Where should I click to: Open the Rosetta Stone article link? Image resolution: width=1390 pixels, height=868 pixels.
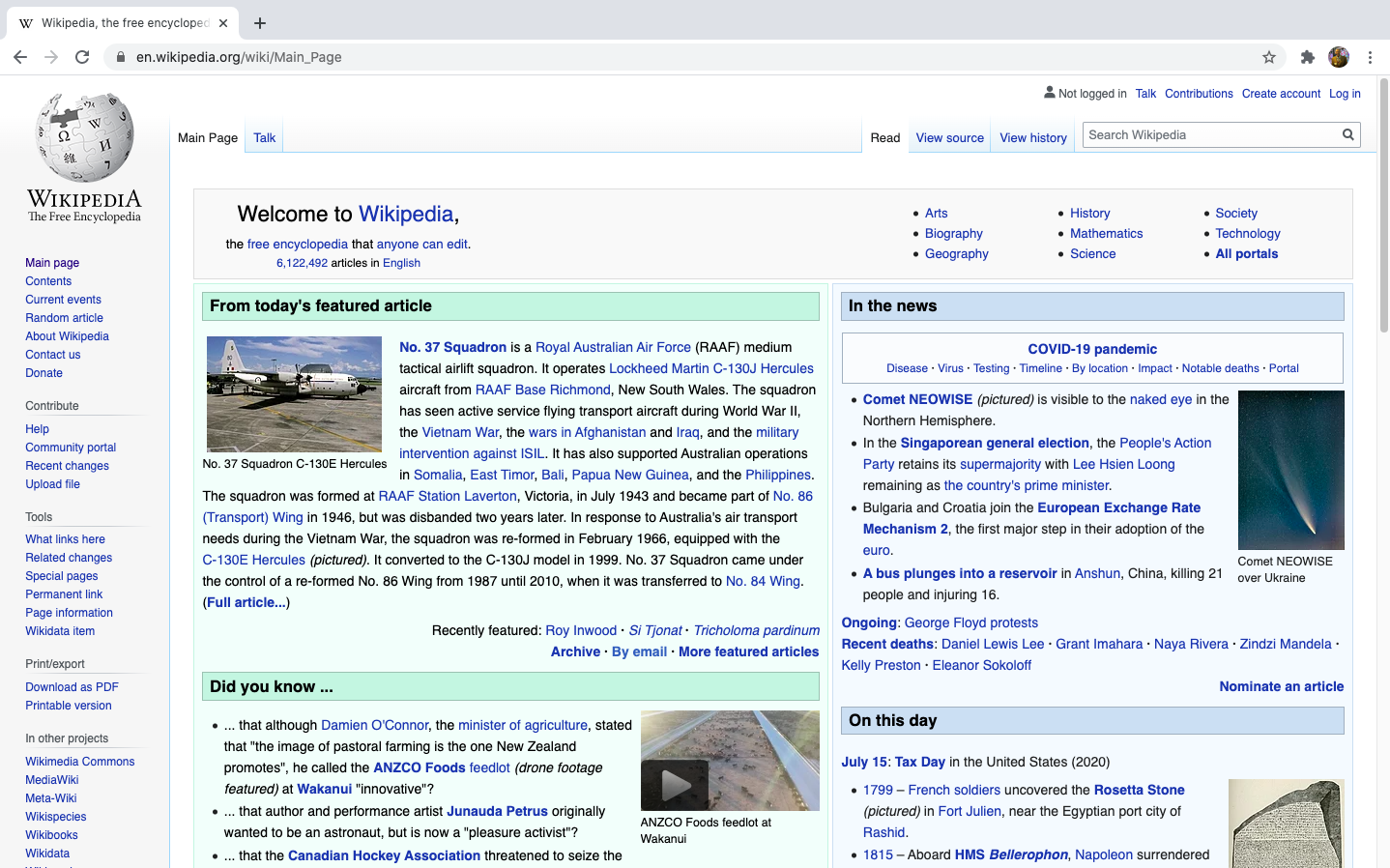click(1139, 790)
